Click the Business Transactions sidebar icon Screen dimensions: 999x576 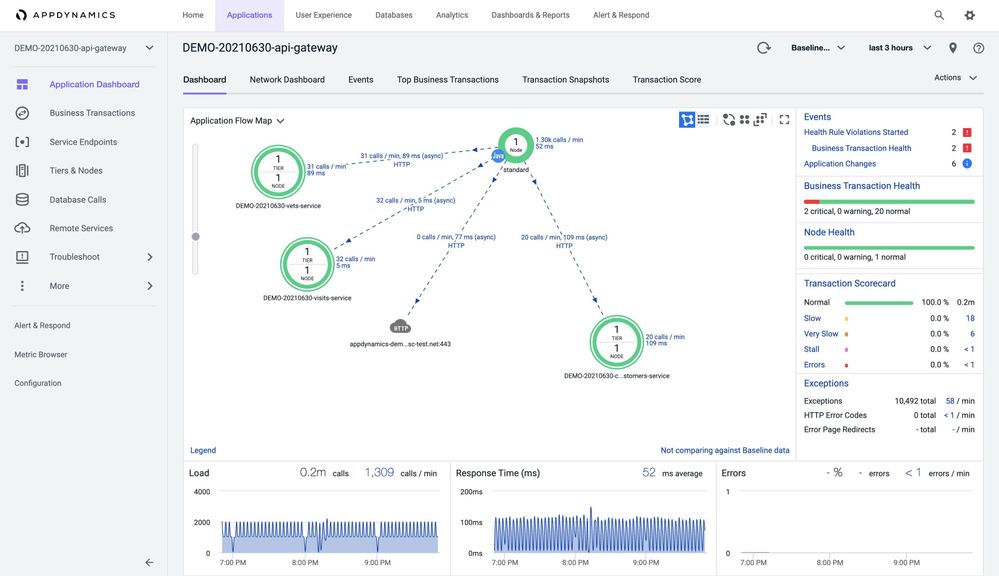[x=22, y=113]
